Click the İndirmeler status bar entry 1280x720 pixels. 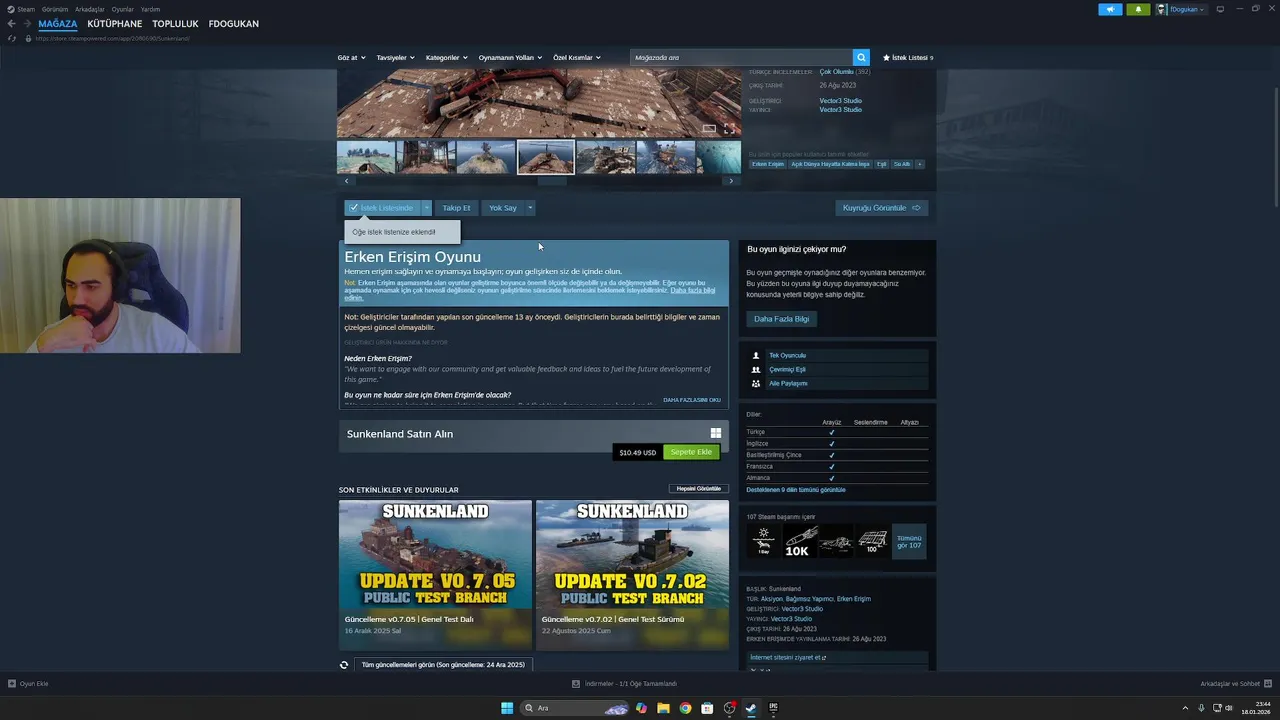click(625, 684)
